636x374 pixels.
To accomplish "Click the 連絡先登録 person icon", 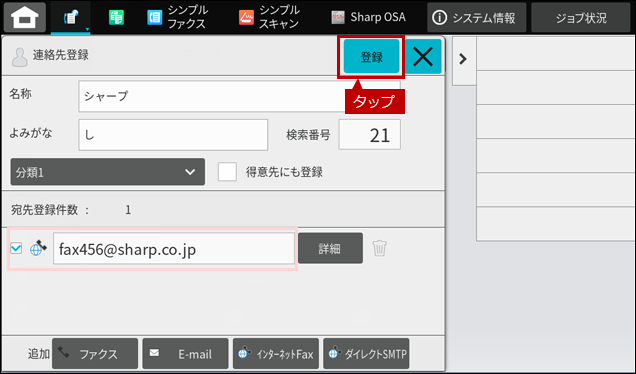I will (19, 57).
